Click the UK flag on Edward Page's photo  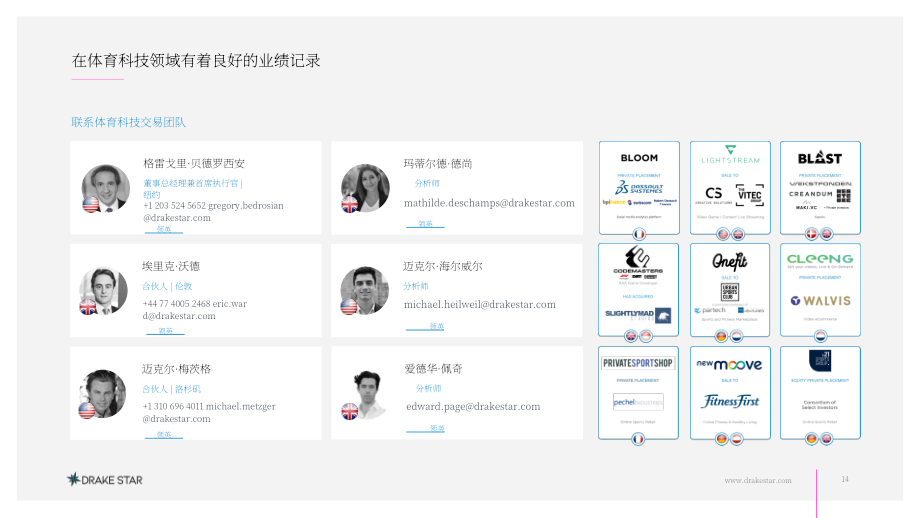click(x=350, y=412)
